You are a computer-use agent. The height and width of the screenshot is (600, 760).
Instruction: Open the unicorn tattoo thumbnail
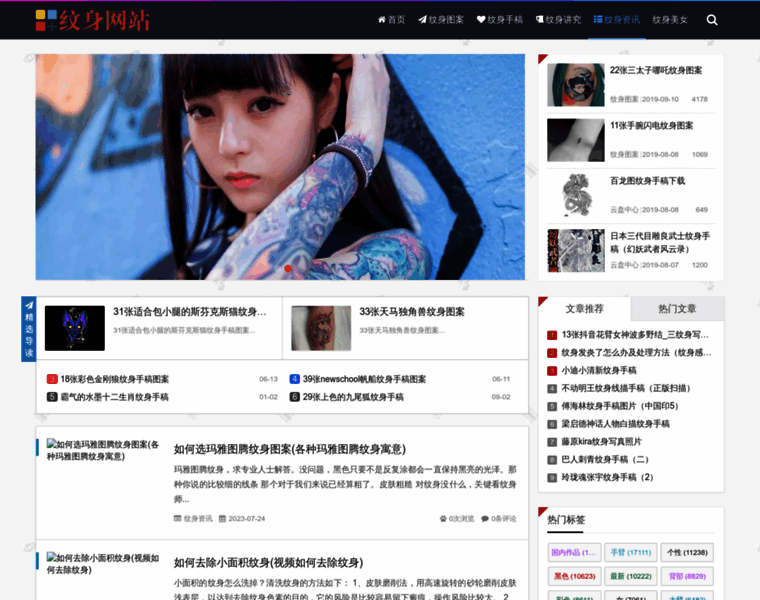point(321,328)
